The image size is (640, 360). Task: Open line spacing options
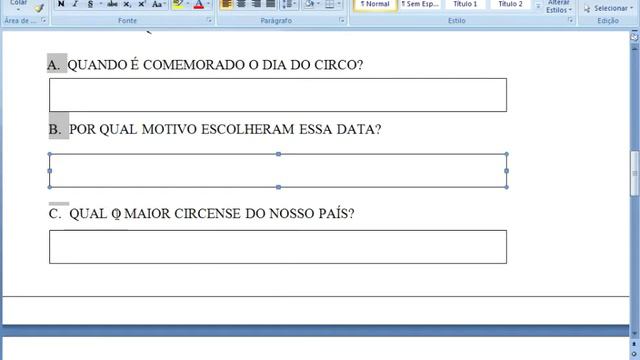click(x=289, y=4)
